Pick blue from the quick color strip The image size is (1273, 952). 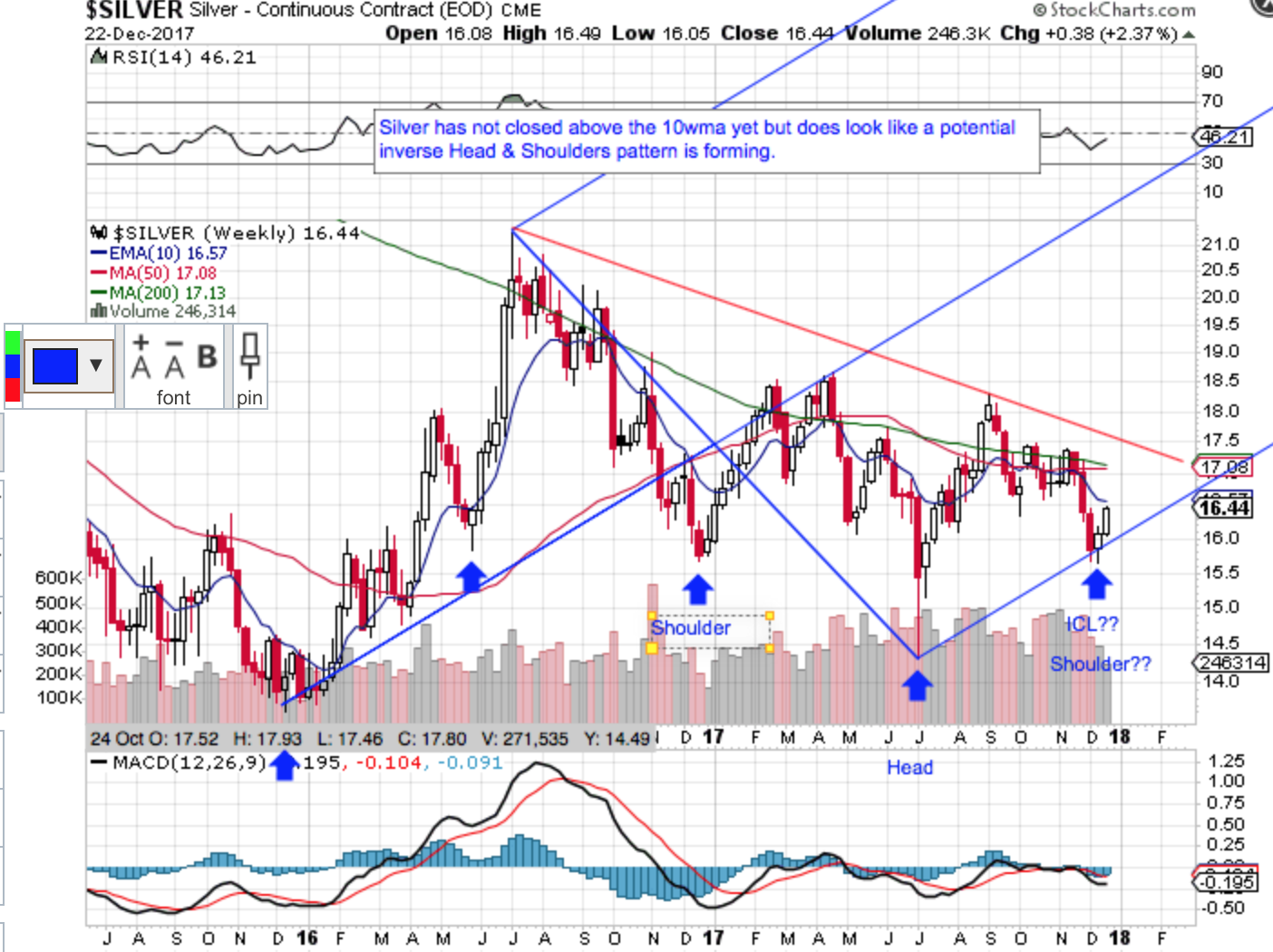point(13,367)
